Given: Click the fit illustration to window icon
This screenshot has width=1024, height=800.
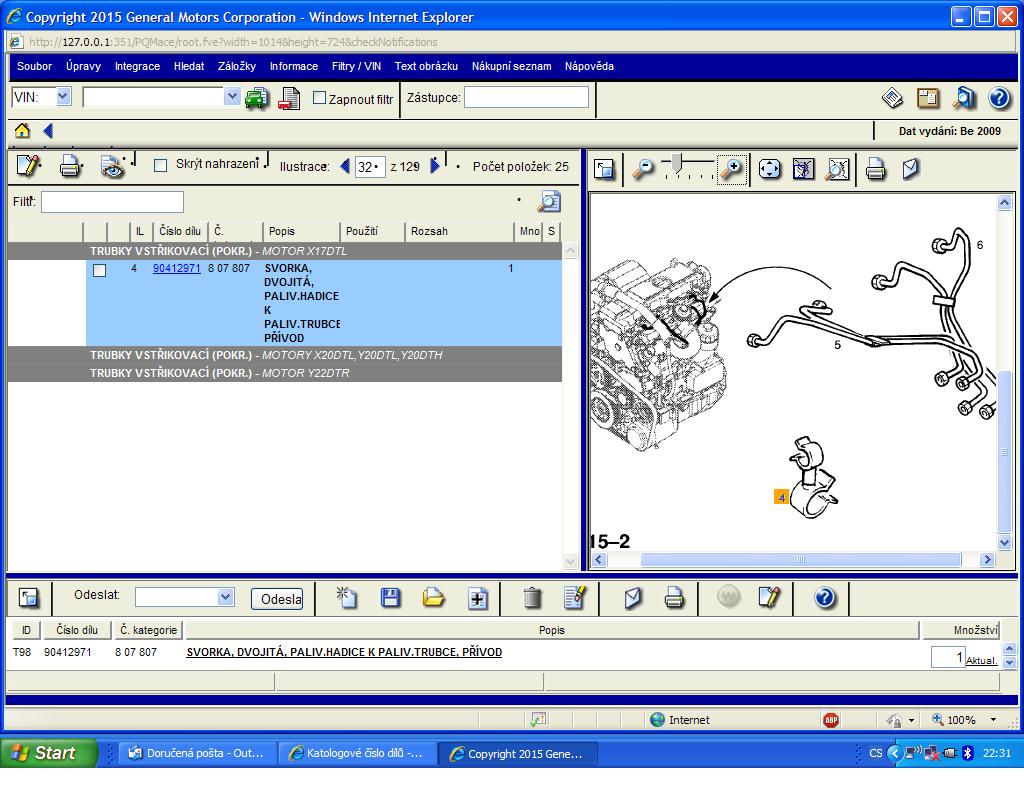Looking at the screenshot, I should coord(769,169).
